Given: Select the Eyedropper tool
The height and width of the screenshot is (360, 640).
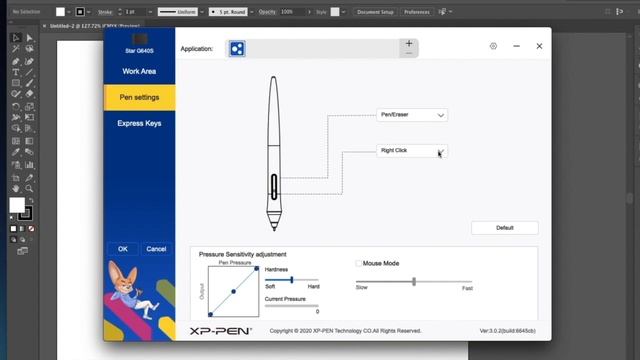Looking at the screenshot, I should coord(16,152).
